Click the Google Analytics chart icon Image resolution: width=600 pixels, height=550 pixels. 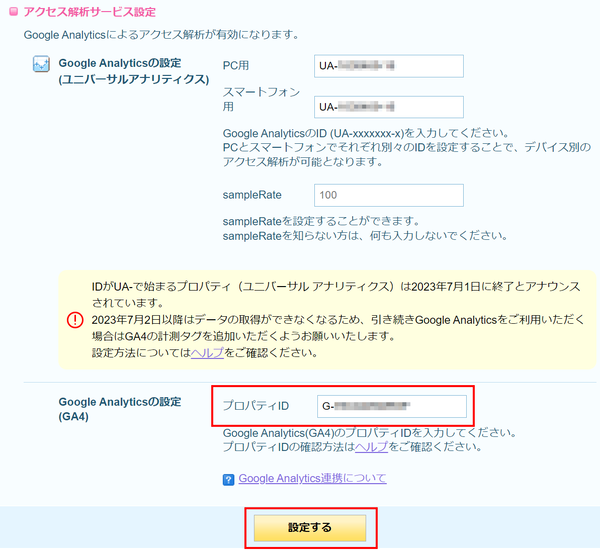pyautogui.click(x=41, y=64)
